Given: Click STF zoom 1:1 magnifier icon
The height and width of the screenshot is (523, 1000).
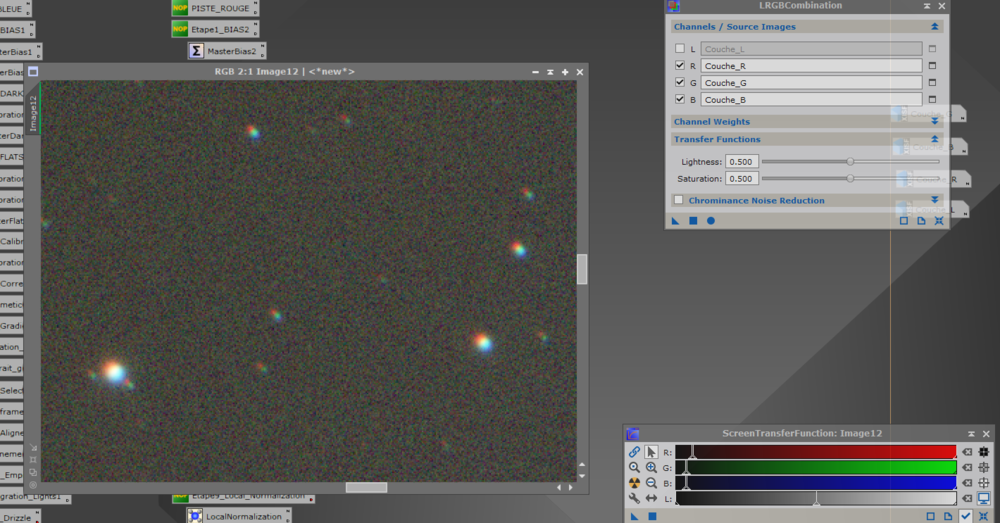Looking at the screenshot, I should click(634, 468).
